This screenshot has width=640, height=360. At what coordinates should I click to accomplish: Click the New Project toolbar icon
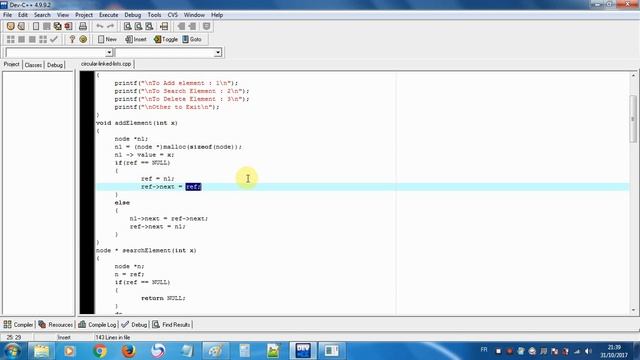point(11,26)
